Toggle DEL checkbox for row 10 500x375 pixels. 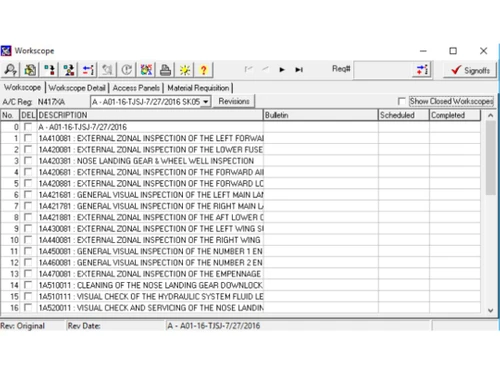click(28, 240)
